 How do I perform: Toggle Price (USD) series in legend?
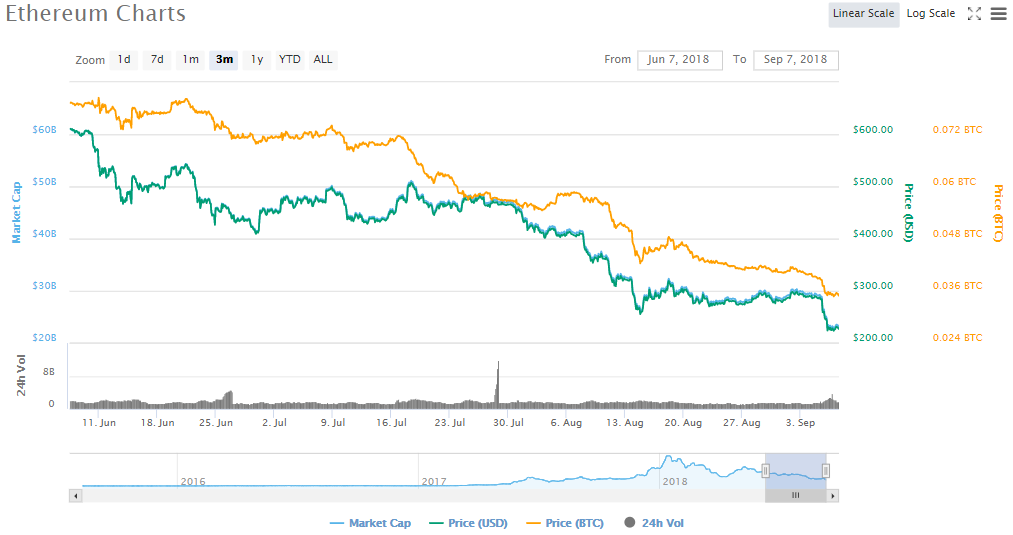pyautogui.click(x=468, y=523)
